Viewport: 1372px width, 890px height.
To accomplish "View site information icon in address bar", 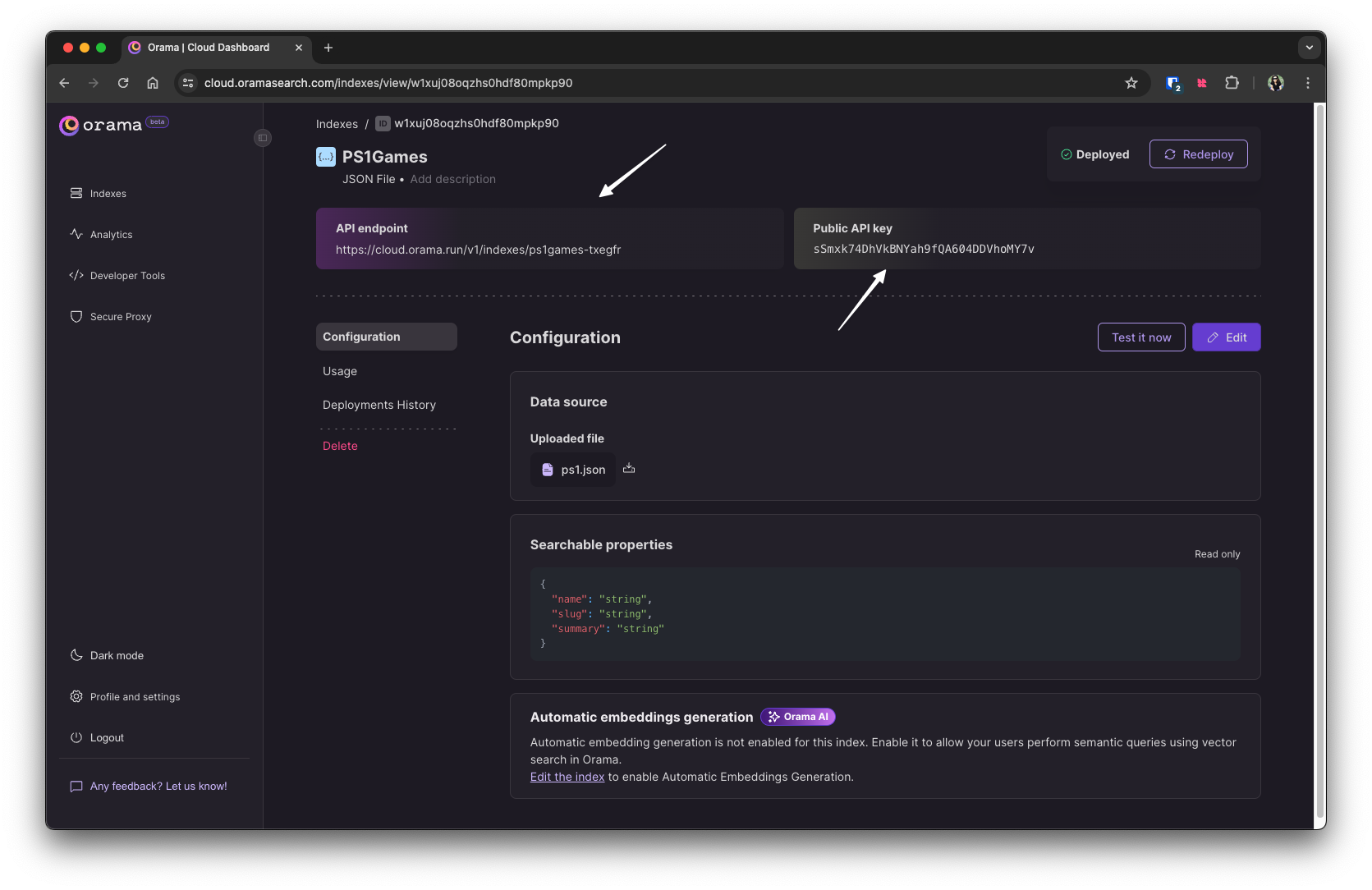I will (188, 83).
